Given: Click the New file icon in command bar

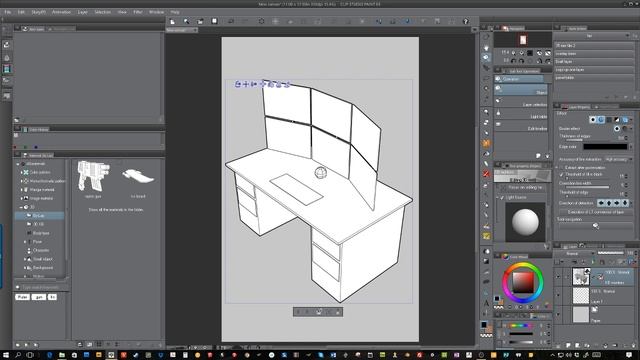Looking at the screenshot, I should pyautogui.click(x=173, y=21).
